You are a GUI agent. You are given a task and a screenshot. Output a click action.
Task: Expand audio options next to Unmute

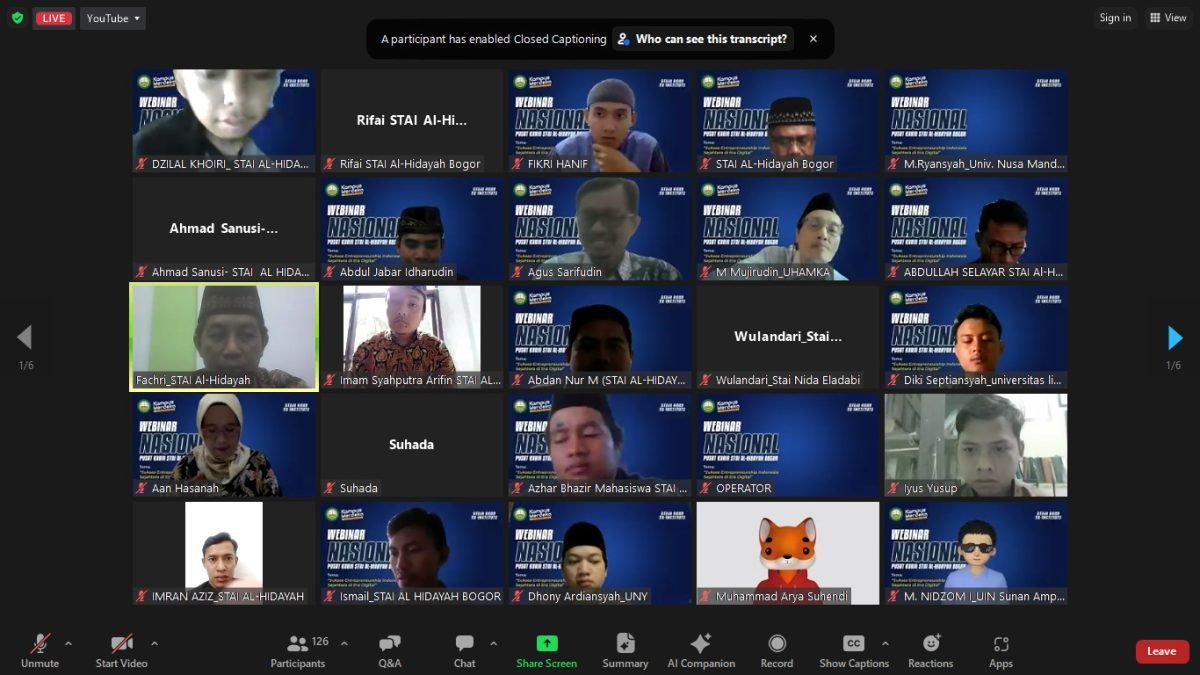pos(69,643)
